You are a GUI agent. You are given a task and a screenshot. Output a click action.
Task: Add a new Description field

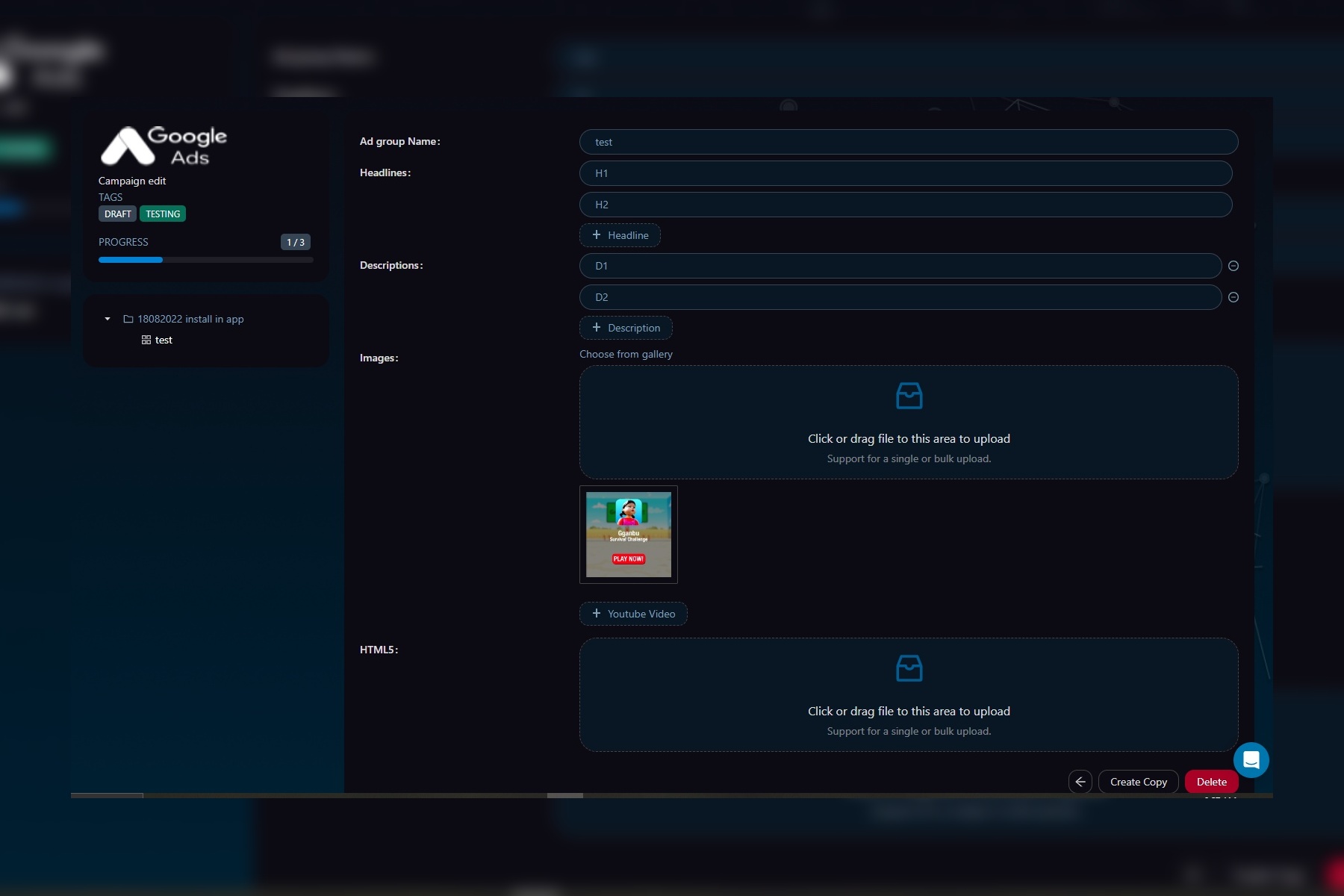[x=626, y=328]
